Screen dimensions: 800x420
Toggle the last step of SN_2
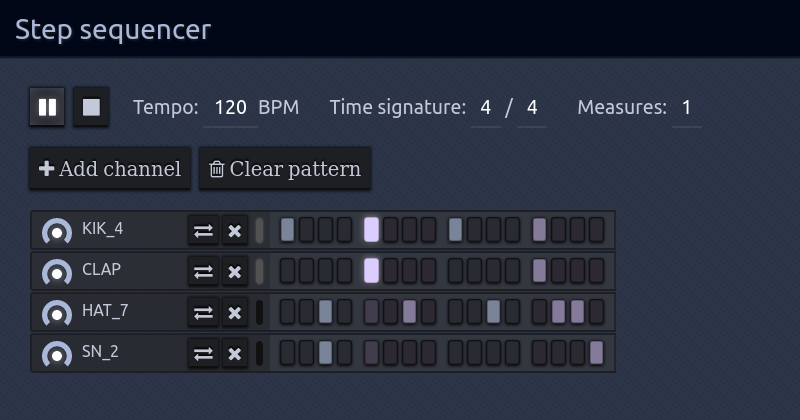coord(596,353)
